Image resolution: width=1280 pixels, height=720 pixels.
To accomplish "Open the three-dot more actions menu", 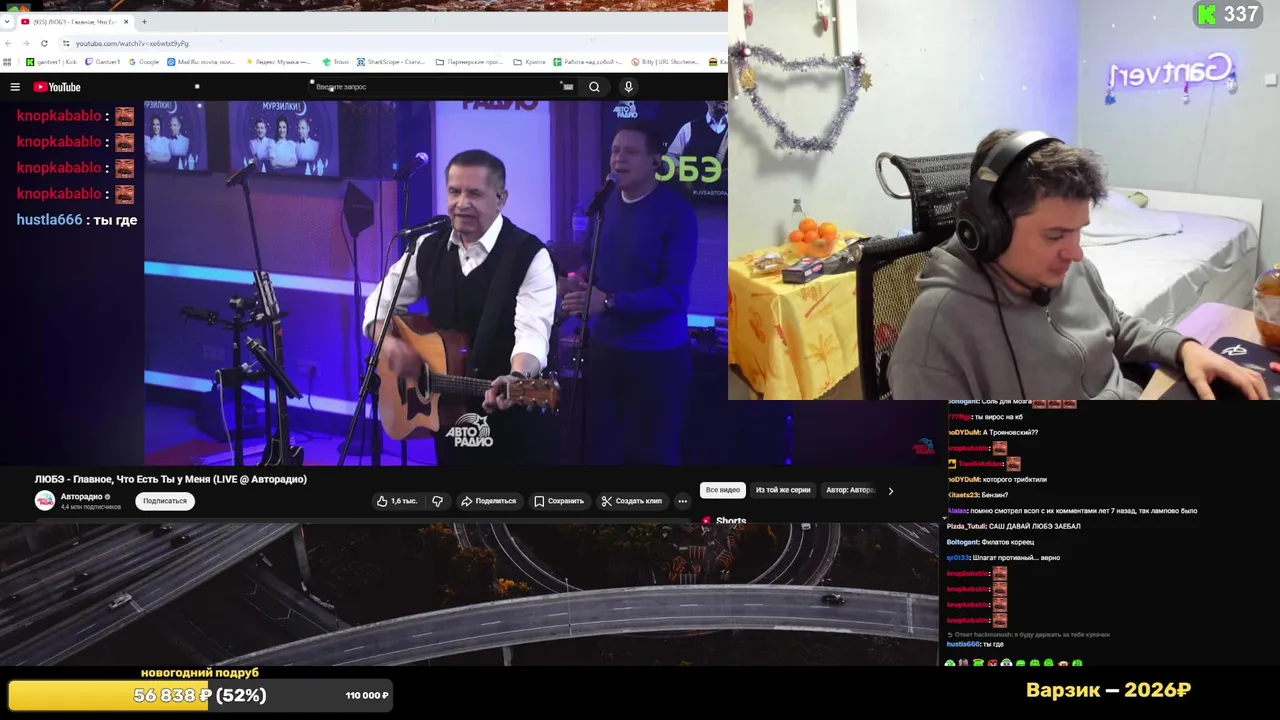I will click(682, 501).
